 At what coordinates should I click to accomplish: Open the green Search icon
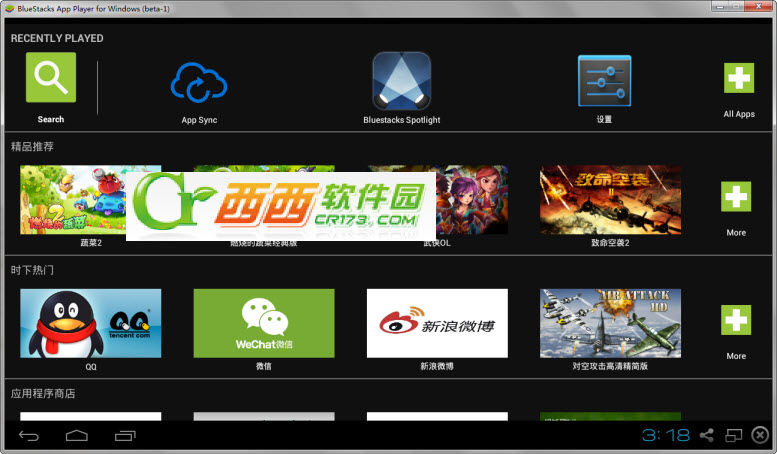(x=51, y=77)
